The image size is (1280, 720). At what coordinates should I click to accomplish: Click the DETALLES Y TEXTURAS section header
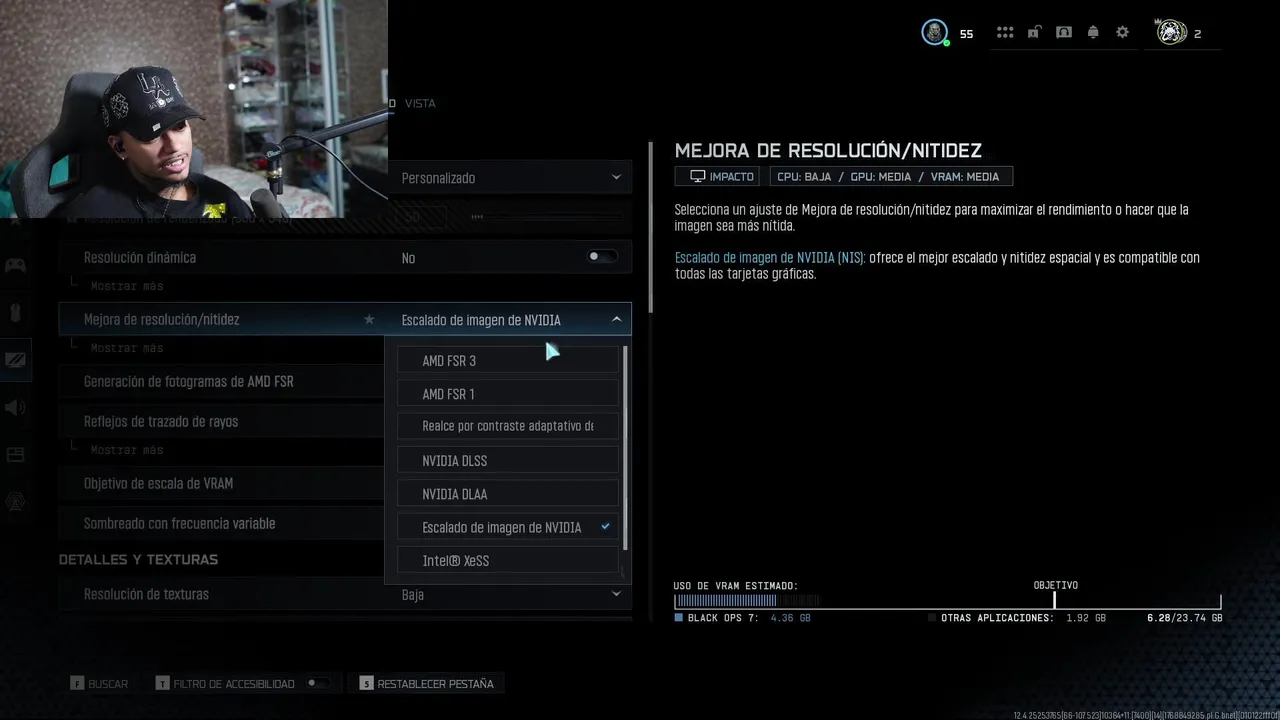(138, 559)
